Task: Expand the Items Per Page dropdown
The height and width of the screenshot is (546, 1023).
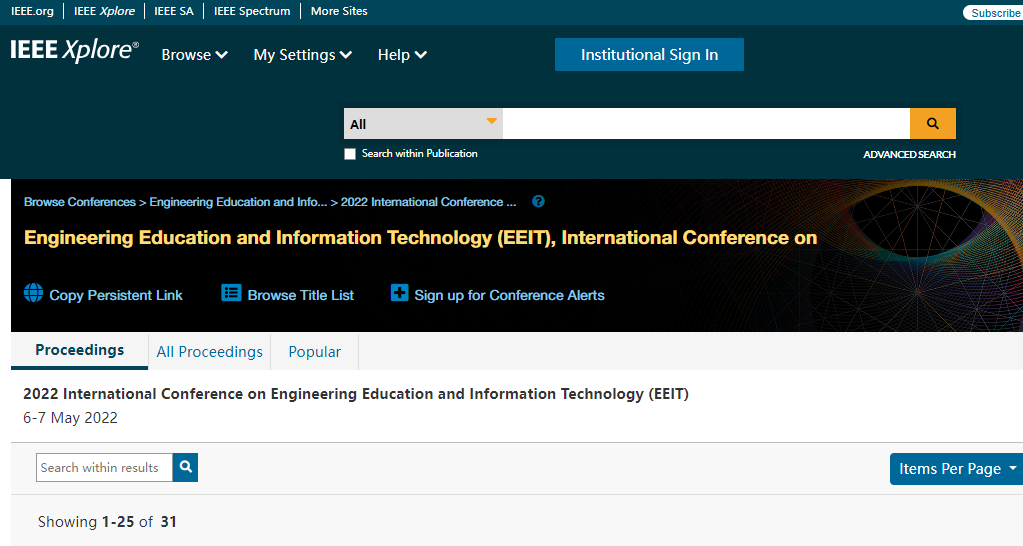Action: 956,469
